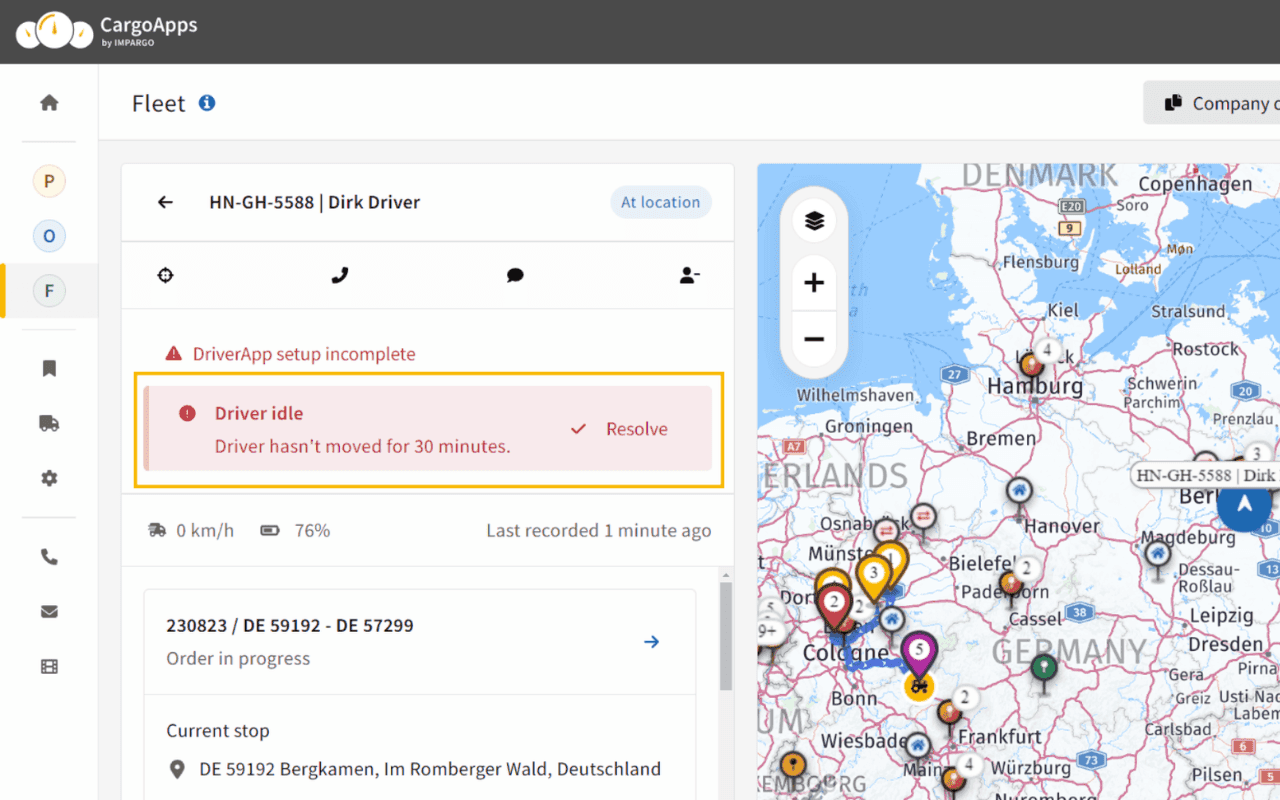This screenshot has width=1280, height=800.
Task: Open the Home icon in sidebar
Action: click(x=49, y=103)
